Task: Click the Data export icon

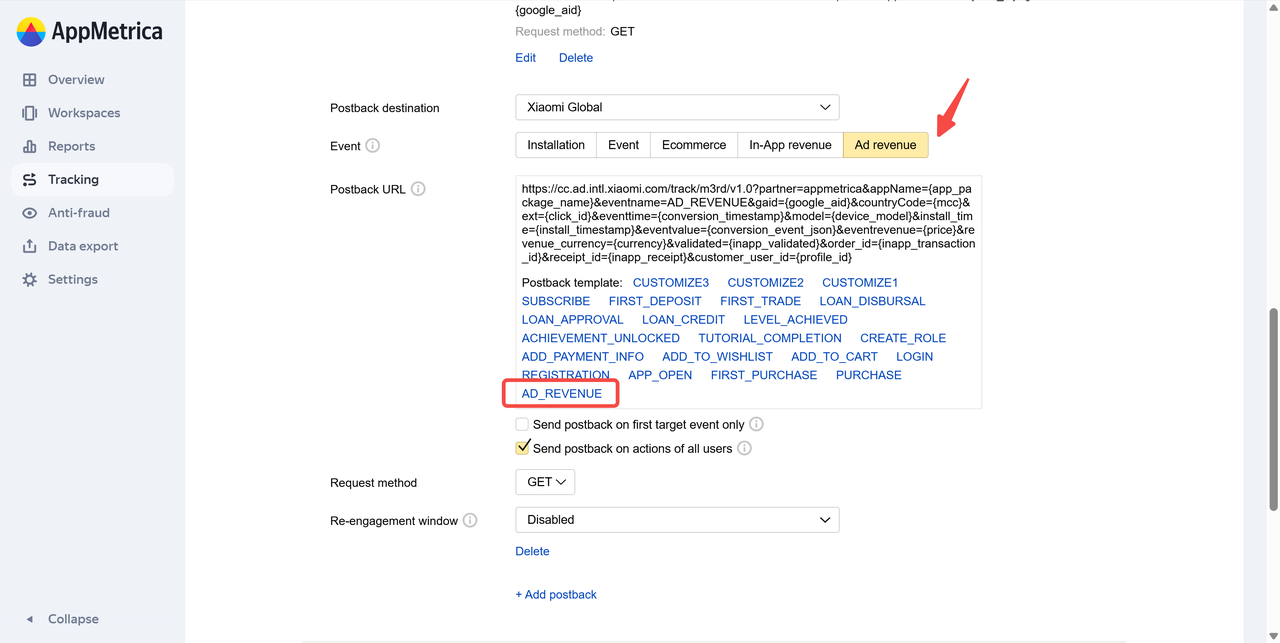Action: pos(30,246)
